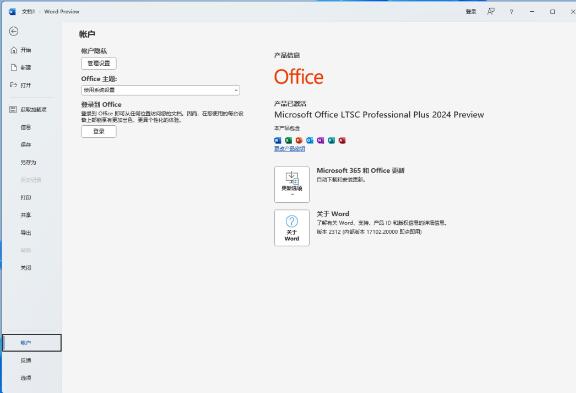Click the 'Microsoft Office LTSC Professional Plus 2024 Preview' text
The height and width of the screenshot is (393, 576).
pos(379,115)
